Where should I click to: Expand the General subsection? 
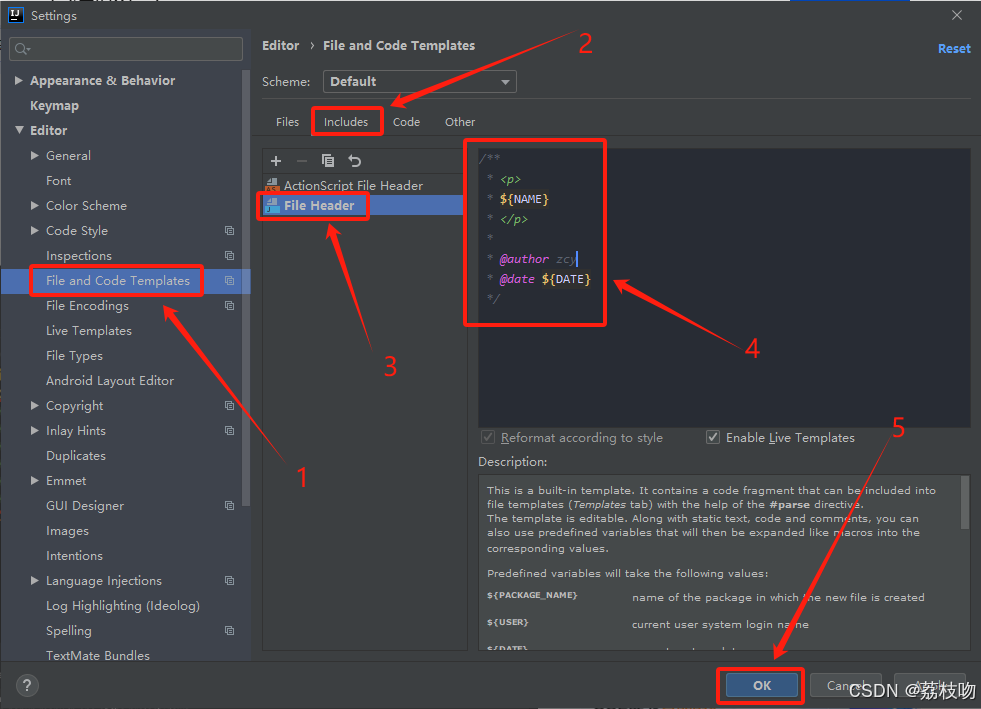click(35, 155)
